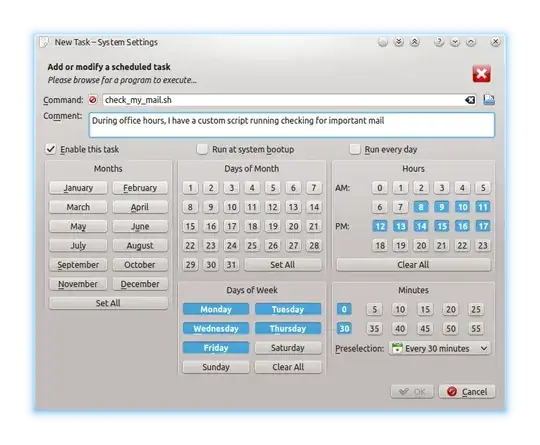Open the Preselection Every 30 minutes dropdown
This screenshot has width=540, height=445.
pyautogui.click(x=439, y=348)
